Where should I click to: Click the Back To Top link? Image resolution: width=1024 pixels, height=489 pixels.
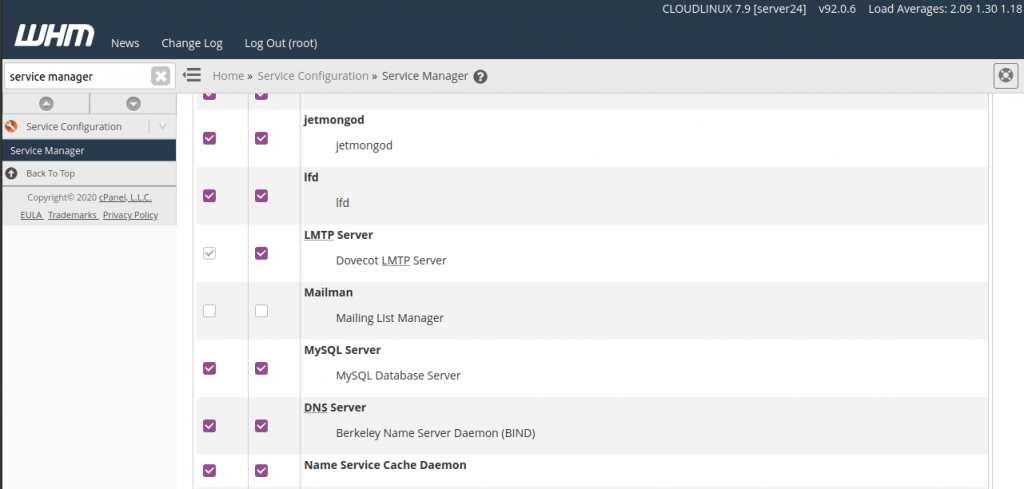pyautogui.click(x=50, y=173)
